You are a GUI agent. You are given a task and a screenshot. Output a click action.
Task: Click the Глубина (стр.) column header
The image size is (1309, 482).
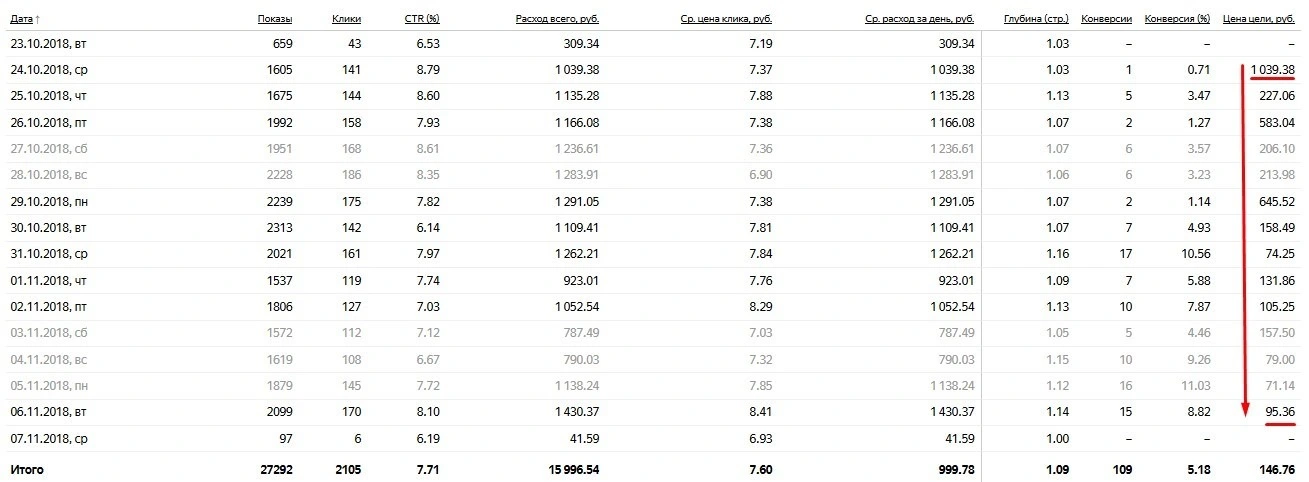coord(1036,18)
